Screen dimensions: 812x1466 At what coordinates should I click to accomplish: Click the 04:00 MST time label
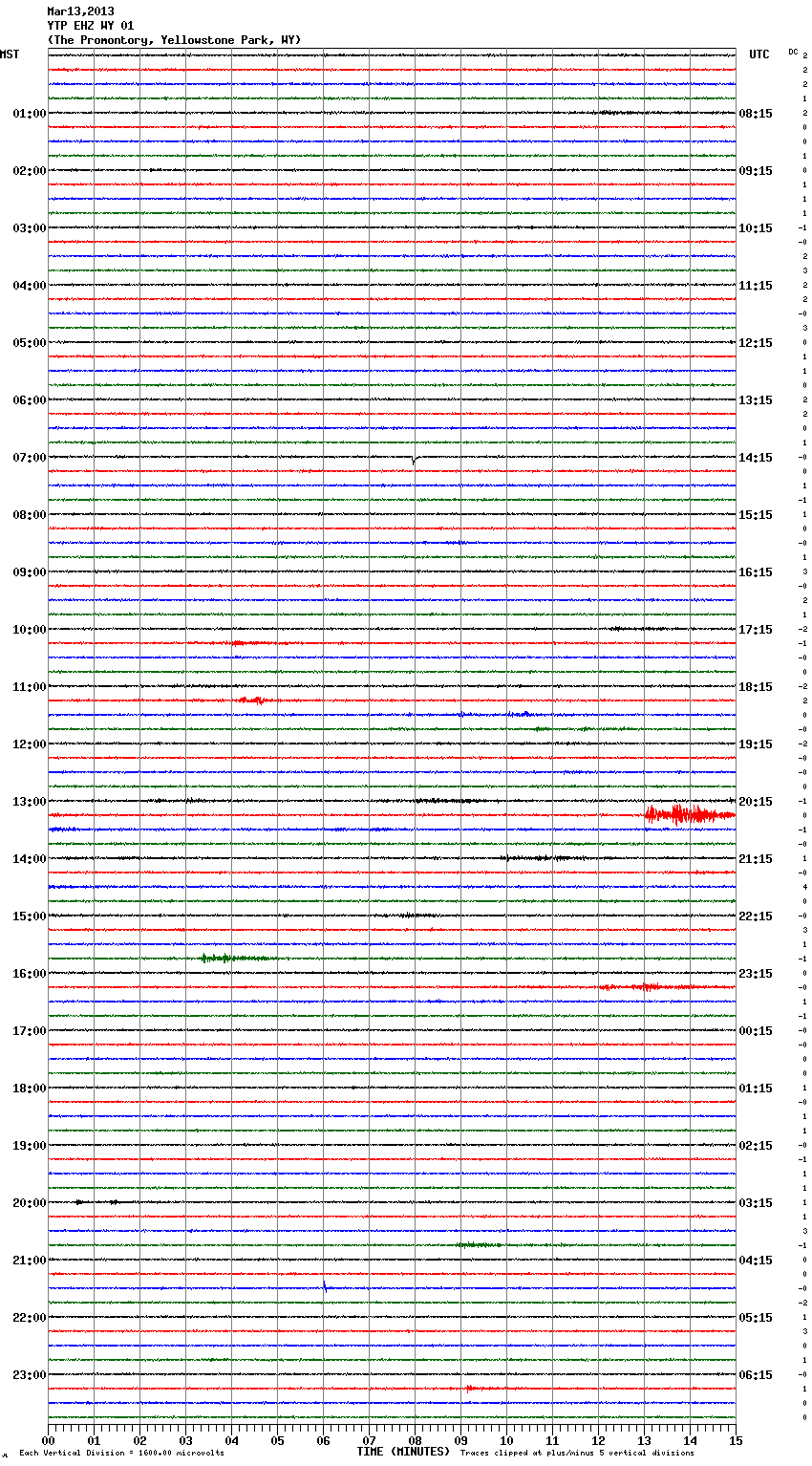30,286
